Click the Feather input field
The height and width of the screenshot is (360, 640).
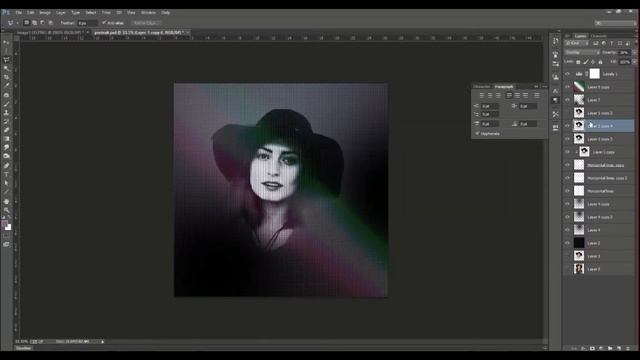click(x=87, y=23)
